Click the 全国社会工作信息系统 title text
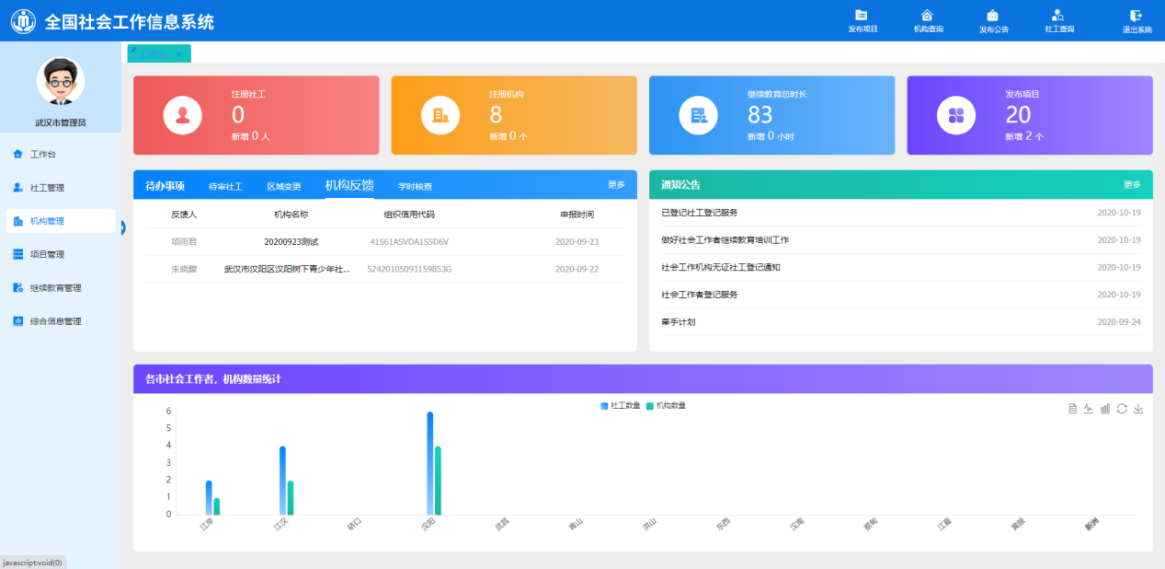 coord(129,22)
